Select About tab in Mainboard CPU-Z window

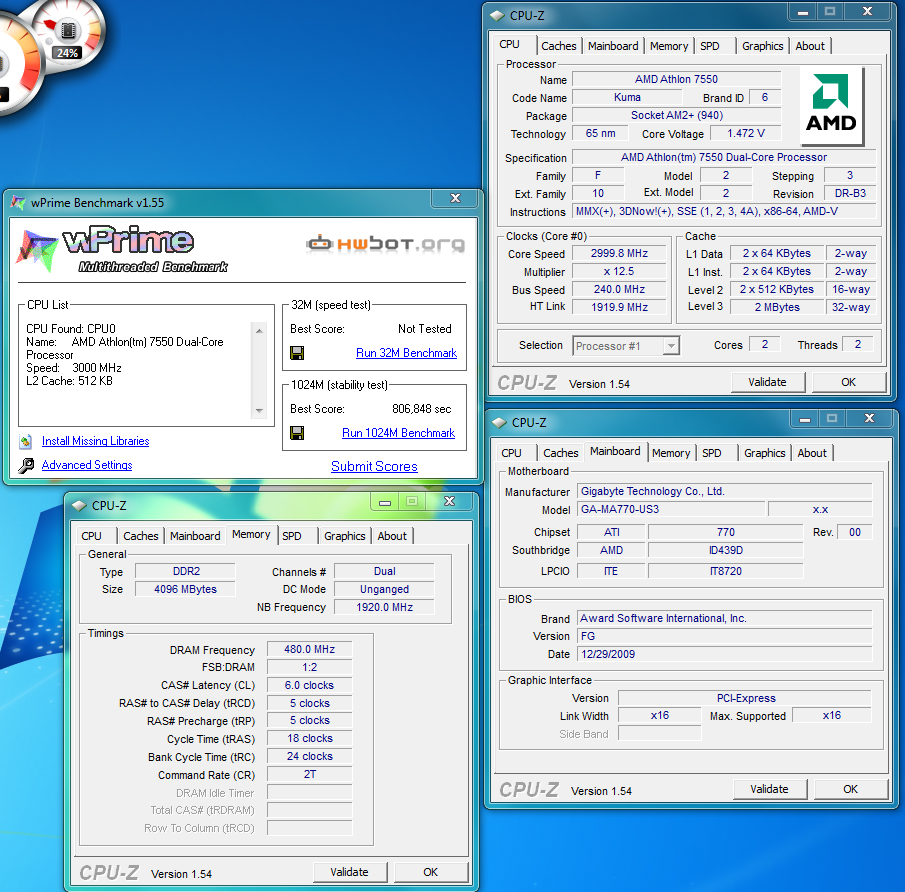(811, 453)
